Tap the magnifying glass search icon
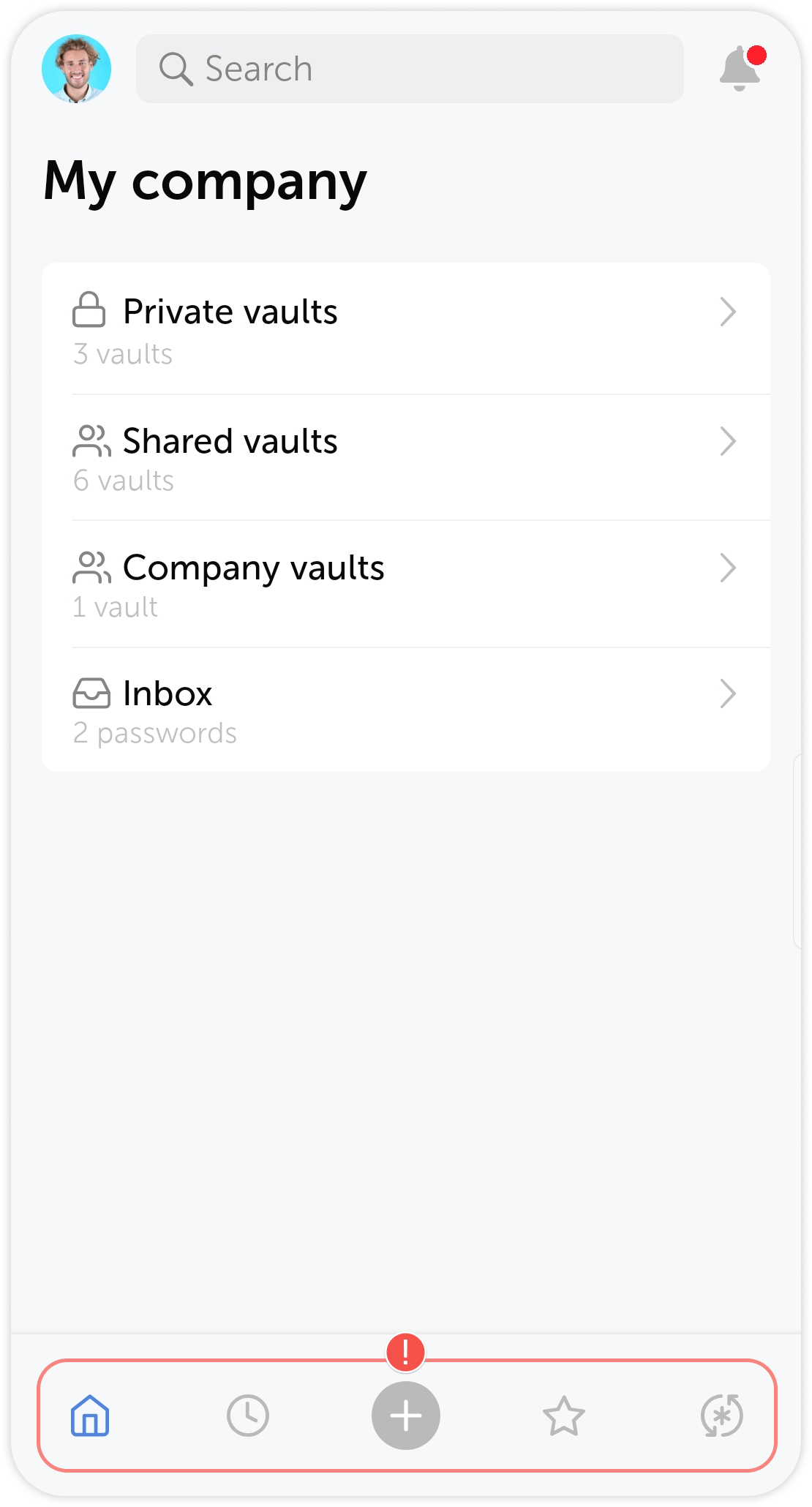The height and width of the screenshot is (1507, 812). coord(176,69)
